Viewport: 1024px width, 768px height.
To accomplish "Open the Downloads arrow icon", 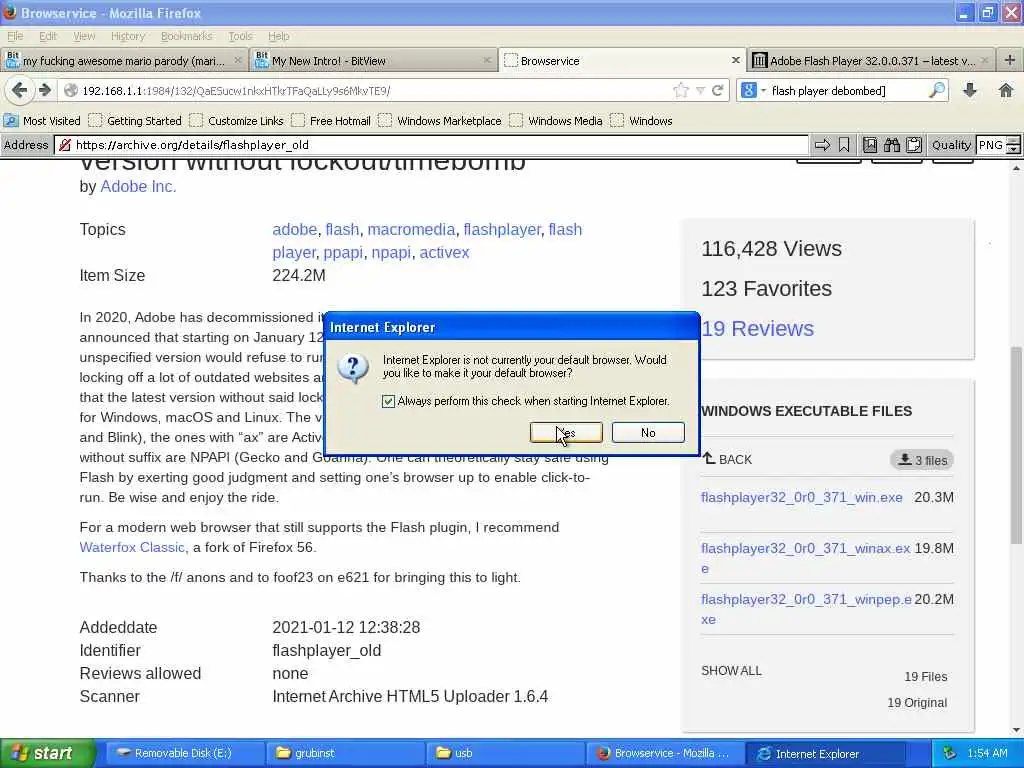I will [970, 90].
